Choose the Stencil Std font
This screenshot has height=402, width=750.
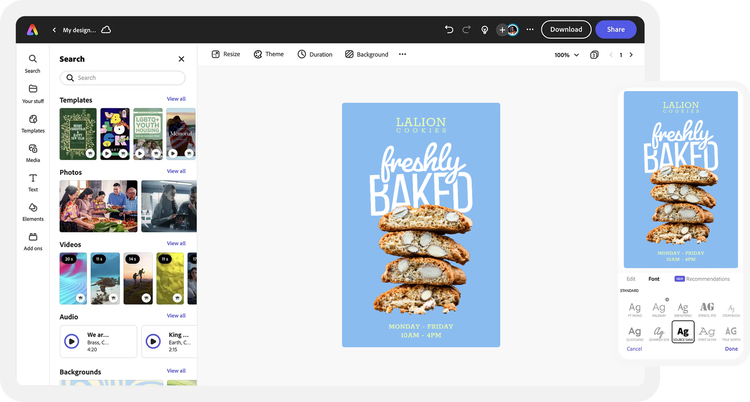(707, 309)
